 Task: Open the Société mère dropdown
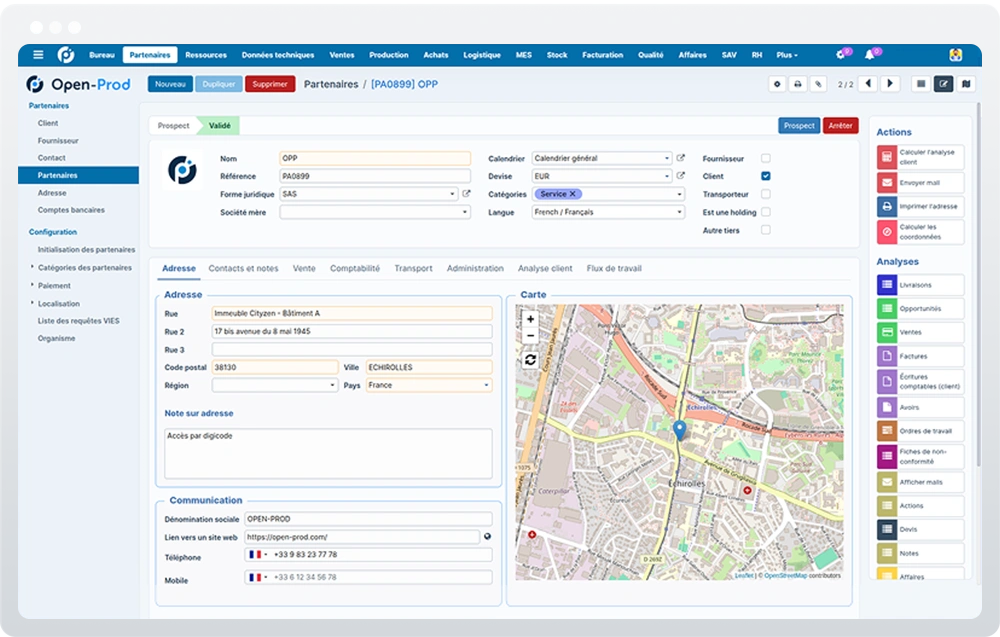pyautogui.click(x=375, y=212)
